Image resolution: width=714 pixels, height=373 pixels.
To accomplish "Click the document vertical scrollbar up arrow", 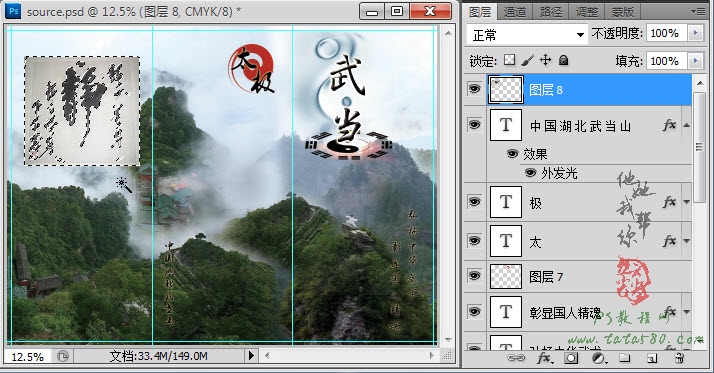I will coord(448,33).
